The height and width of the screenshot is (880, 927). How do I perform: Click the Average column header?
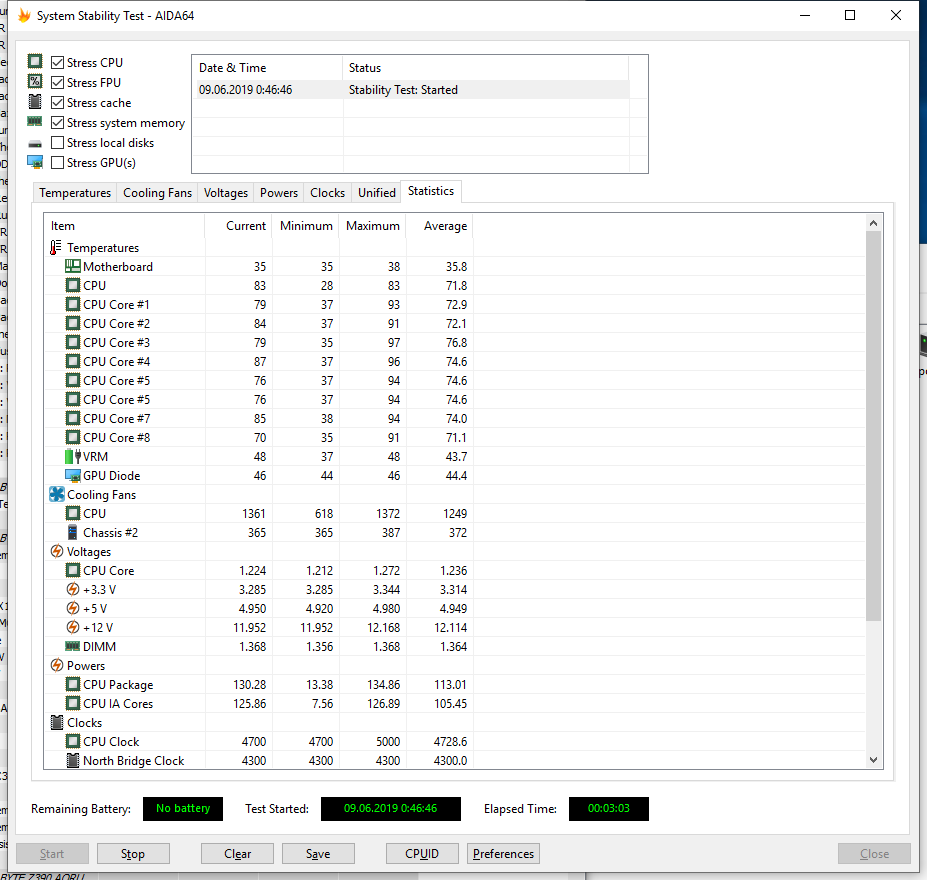pyautogui.click(x=439, y=226)
